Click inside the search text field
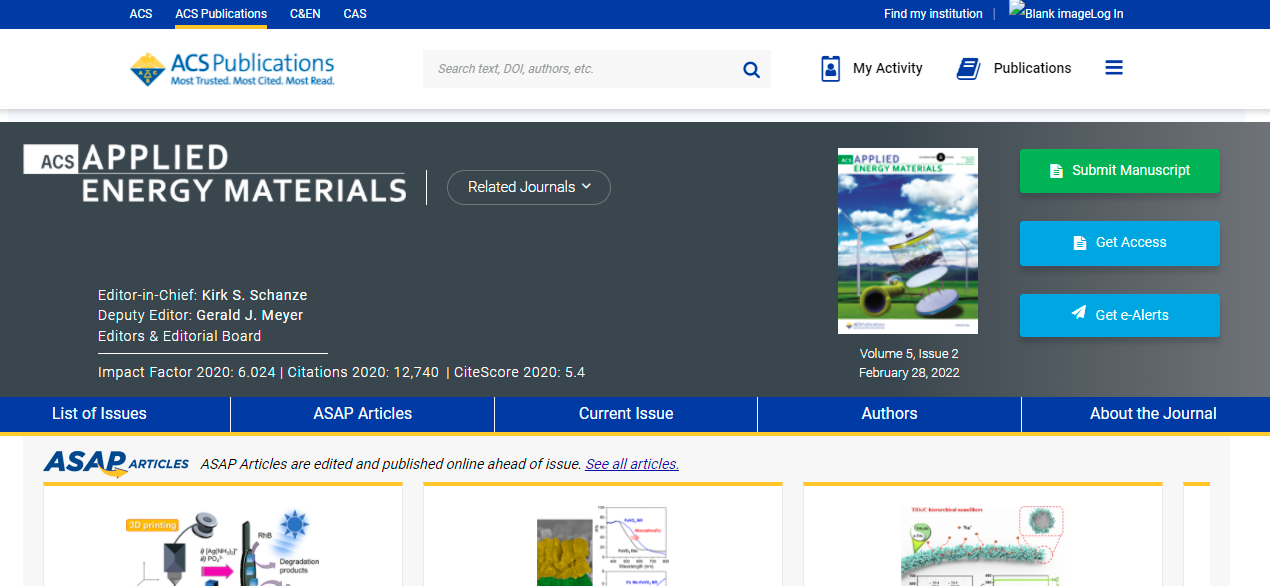Screen dimensions: 1270x586 580,69
